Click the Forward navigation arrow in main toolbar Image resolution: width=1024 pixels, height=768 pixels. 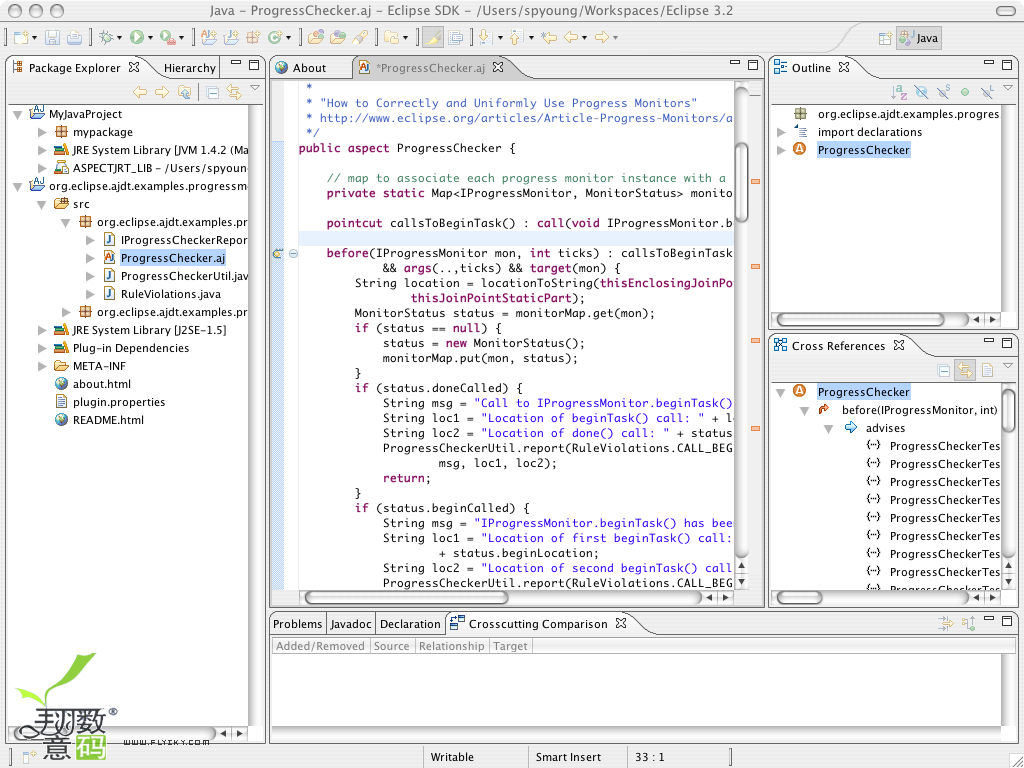tap(602, 38)
